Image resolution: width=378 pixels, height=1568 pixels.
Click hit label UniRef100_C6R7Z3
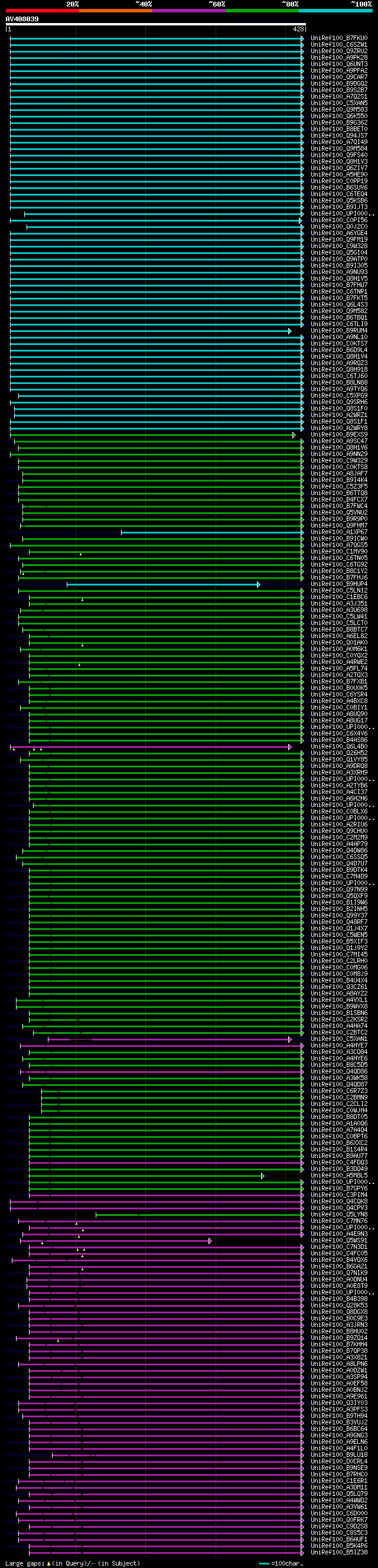pyautogui.click(x=339, y=1091)
